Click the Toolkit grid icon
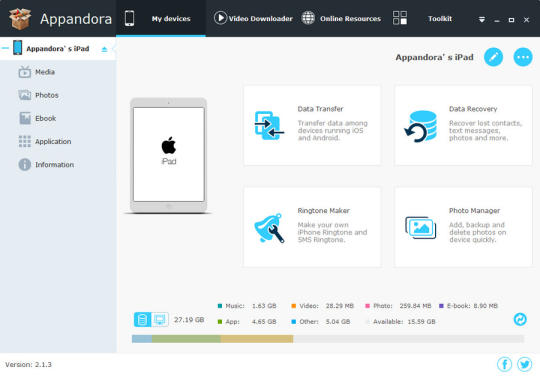The height and width of the screenshot is (376, 540). pyautogui.click(x=400, y=18)
